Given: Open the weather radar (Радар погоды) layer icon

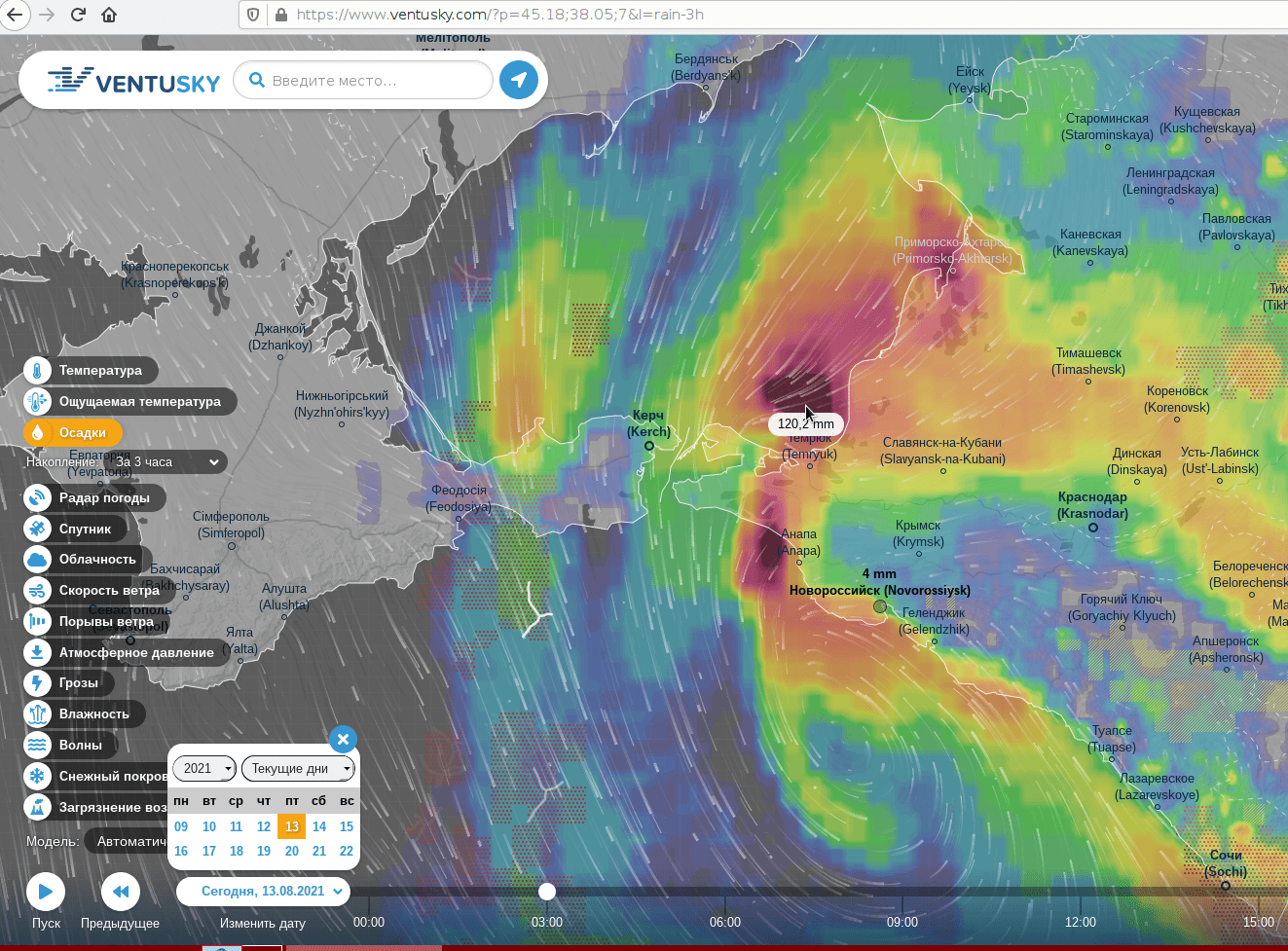Looking at the screenshot, I should coord(37,498).
